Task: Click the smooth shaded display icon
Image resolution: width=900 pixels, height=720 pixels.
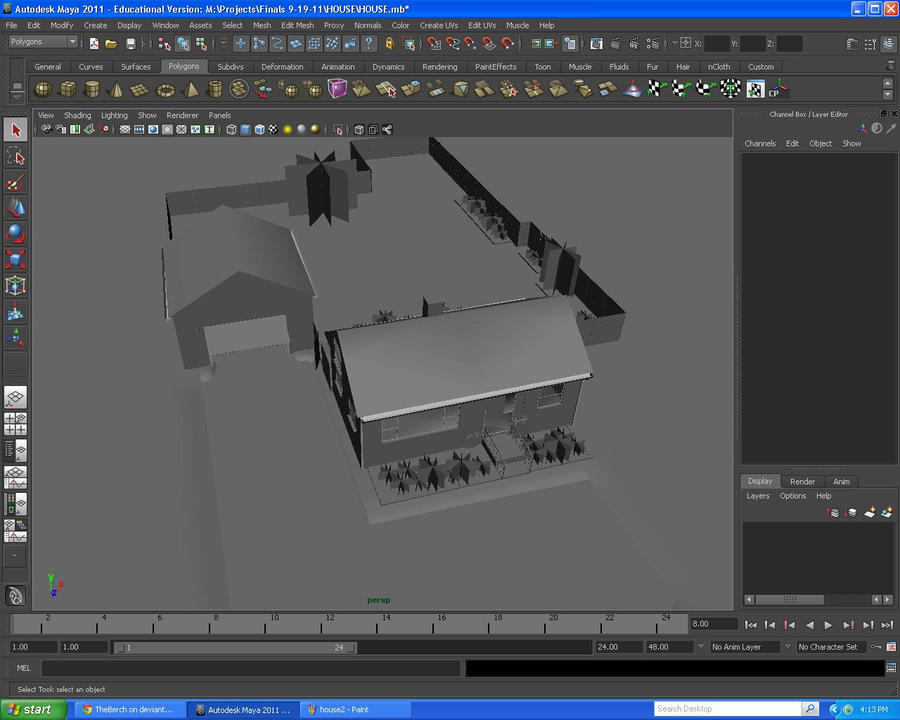Action: click(245, 128)
